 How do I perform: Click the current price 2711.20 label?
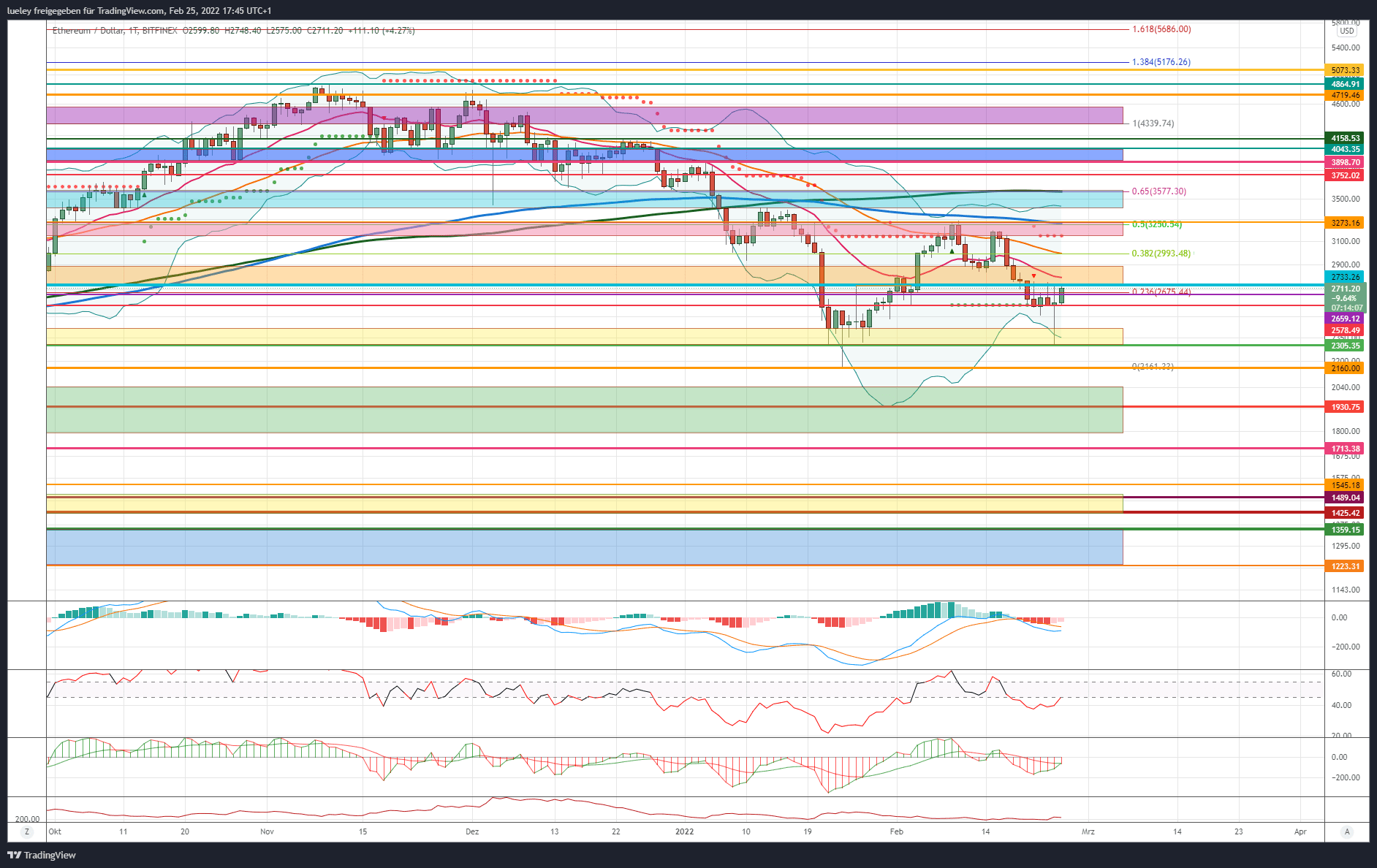click(x=1345, y=289)
